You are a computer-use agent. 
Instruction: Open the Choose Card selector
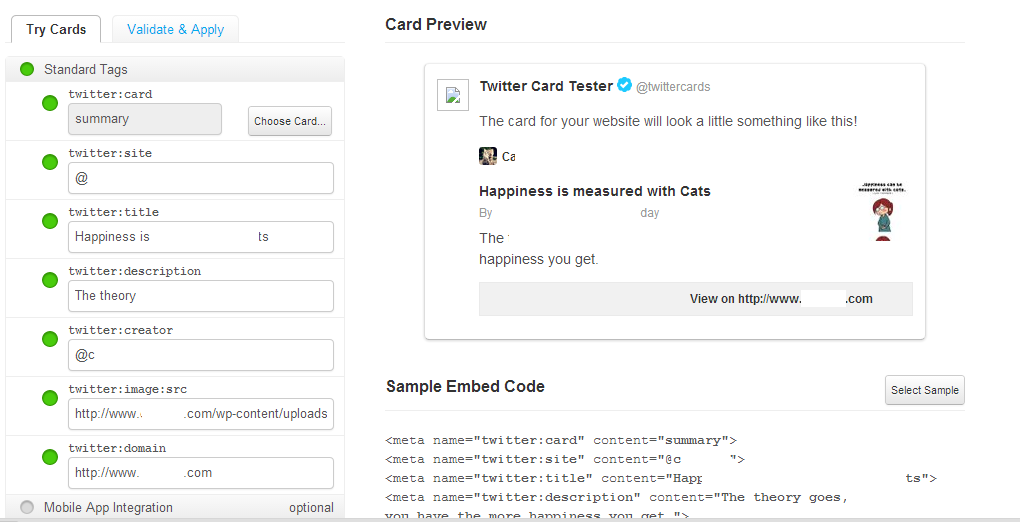click(x=289, y=121)
